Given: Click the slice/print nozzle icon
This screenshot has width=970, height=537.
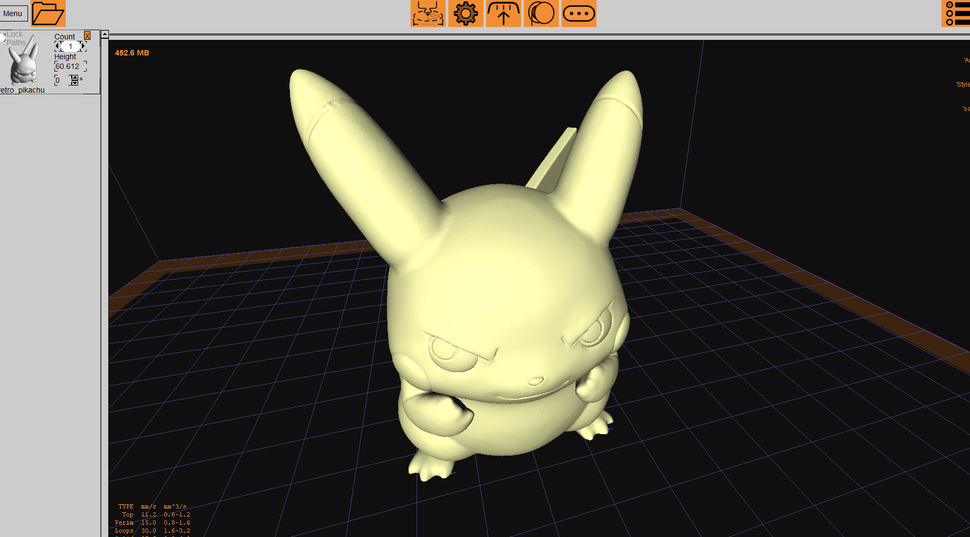Looking at the screenshot, I should click(428, 13).
